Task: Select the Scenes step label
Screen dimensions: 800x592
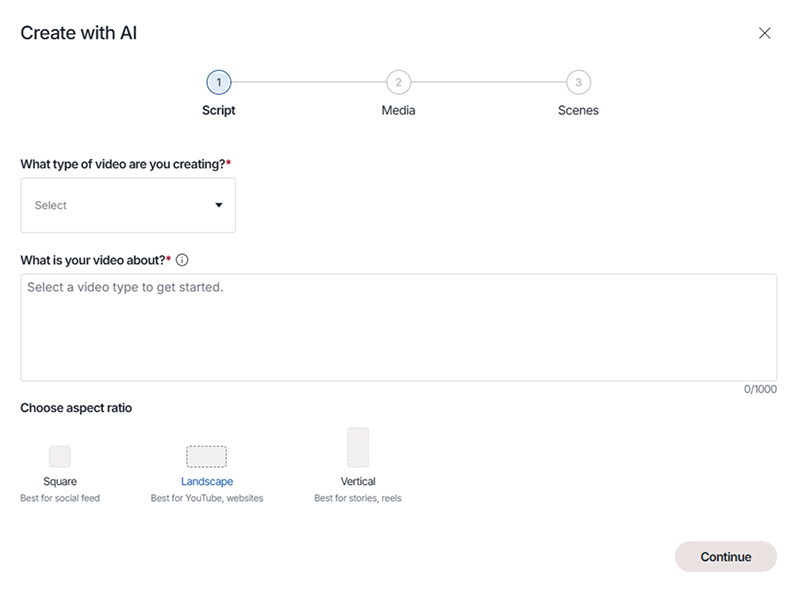Action: 578,110
